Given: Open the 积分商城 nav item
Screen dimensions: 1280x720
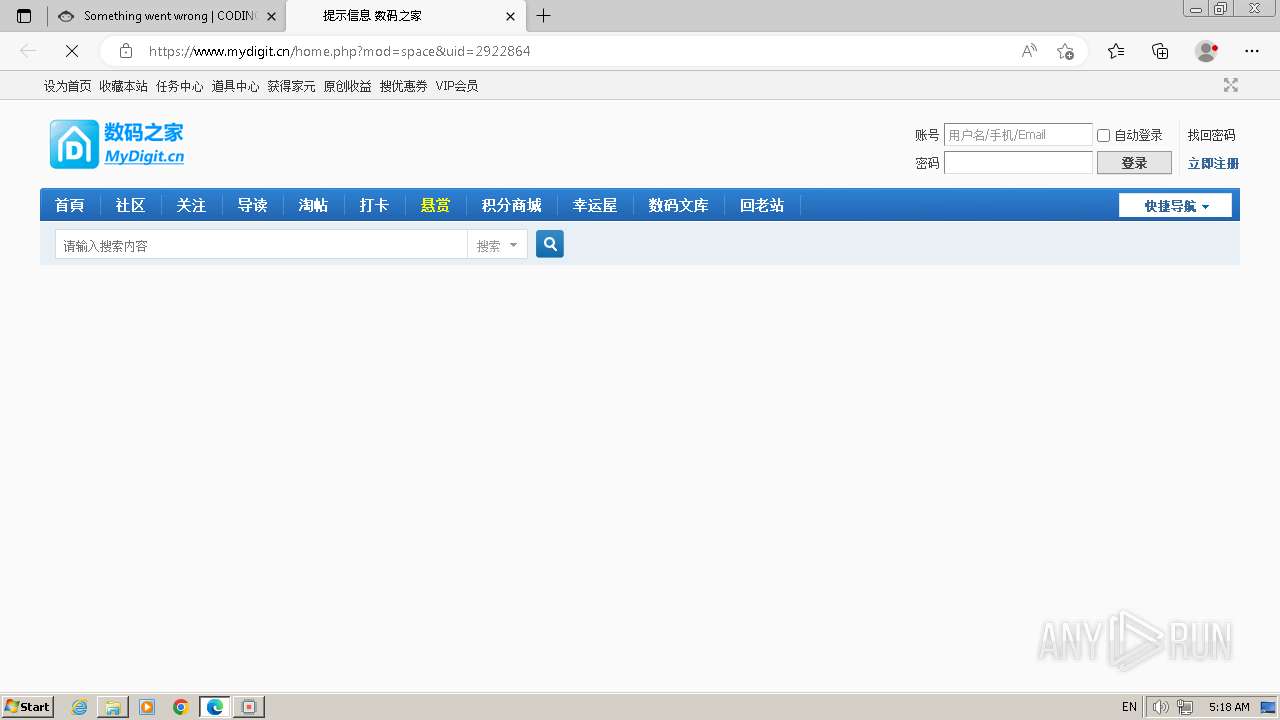Looking at the screenshot, I should (x=511, y=205).
